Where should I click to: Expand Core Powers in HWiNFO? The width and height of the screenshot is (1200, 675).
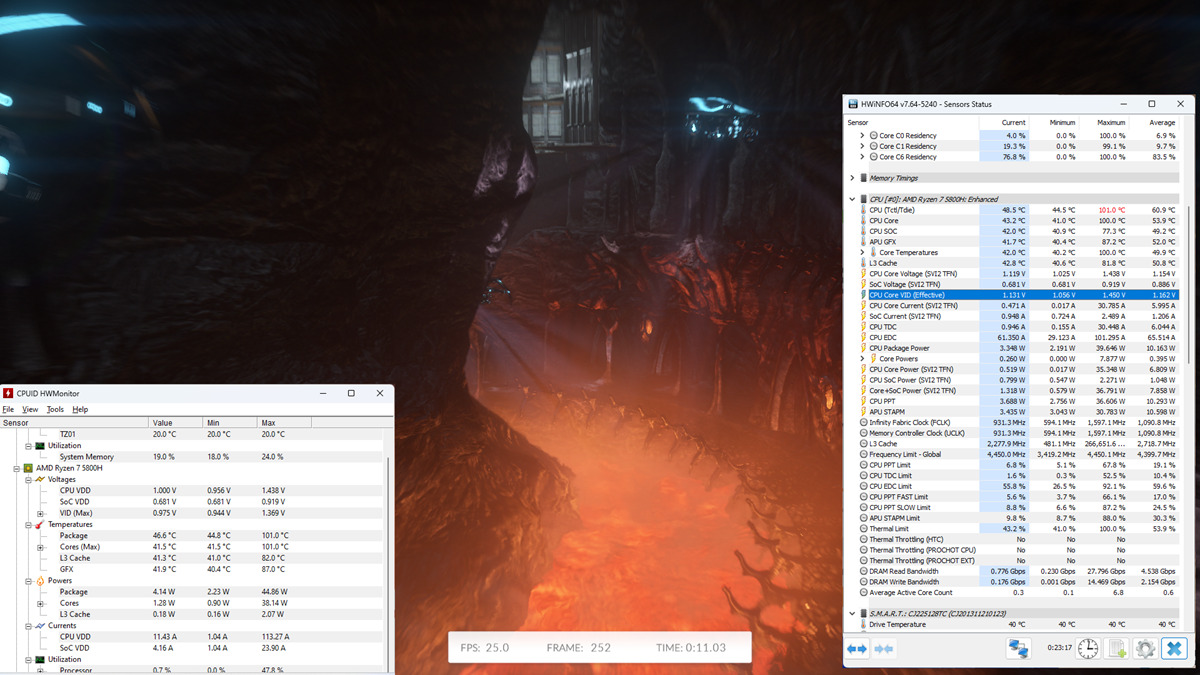pos(862,358)
